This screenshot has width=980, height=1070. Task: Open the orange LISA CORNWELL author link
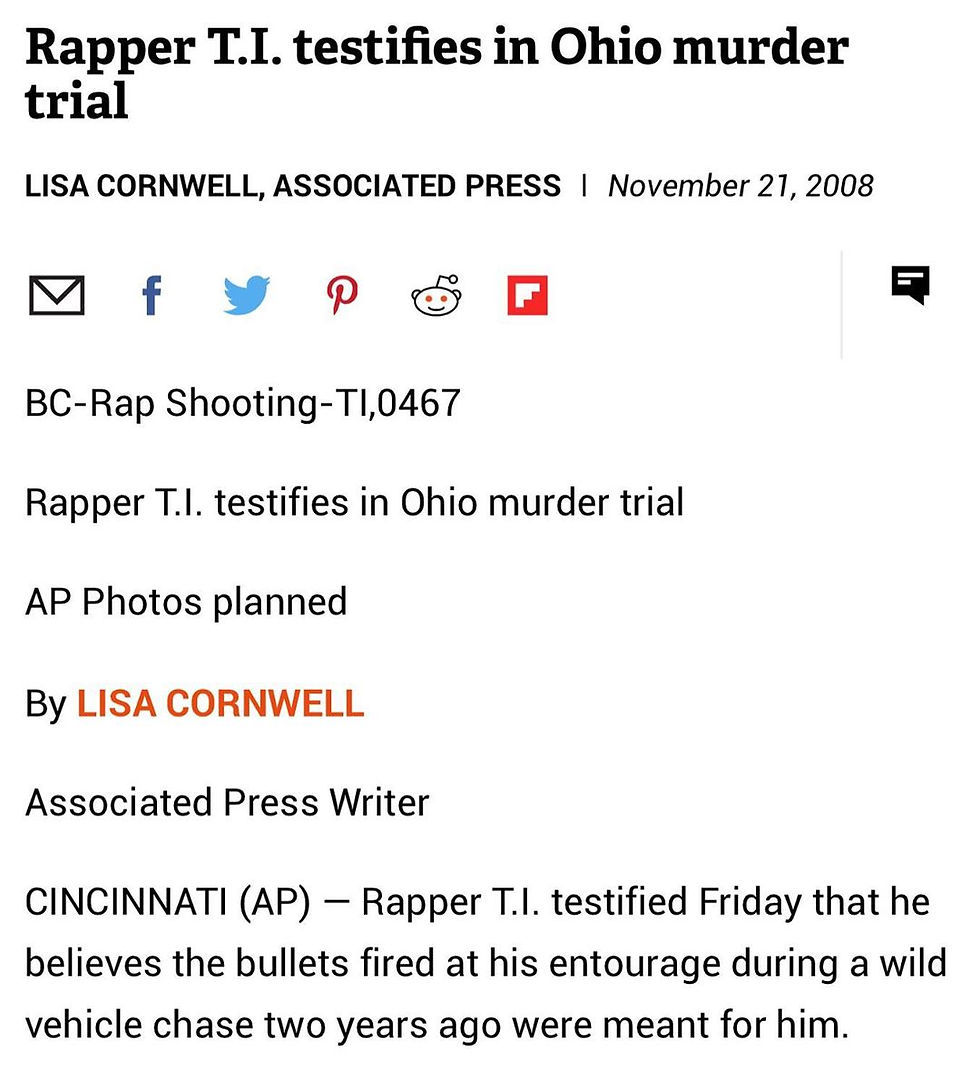(220, 703)
